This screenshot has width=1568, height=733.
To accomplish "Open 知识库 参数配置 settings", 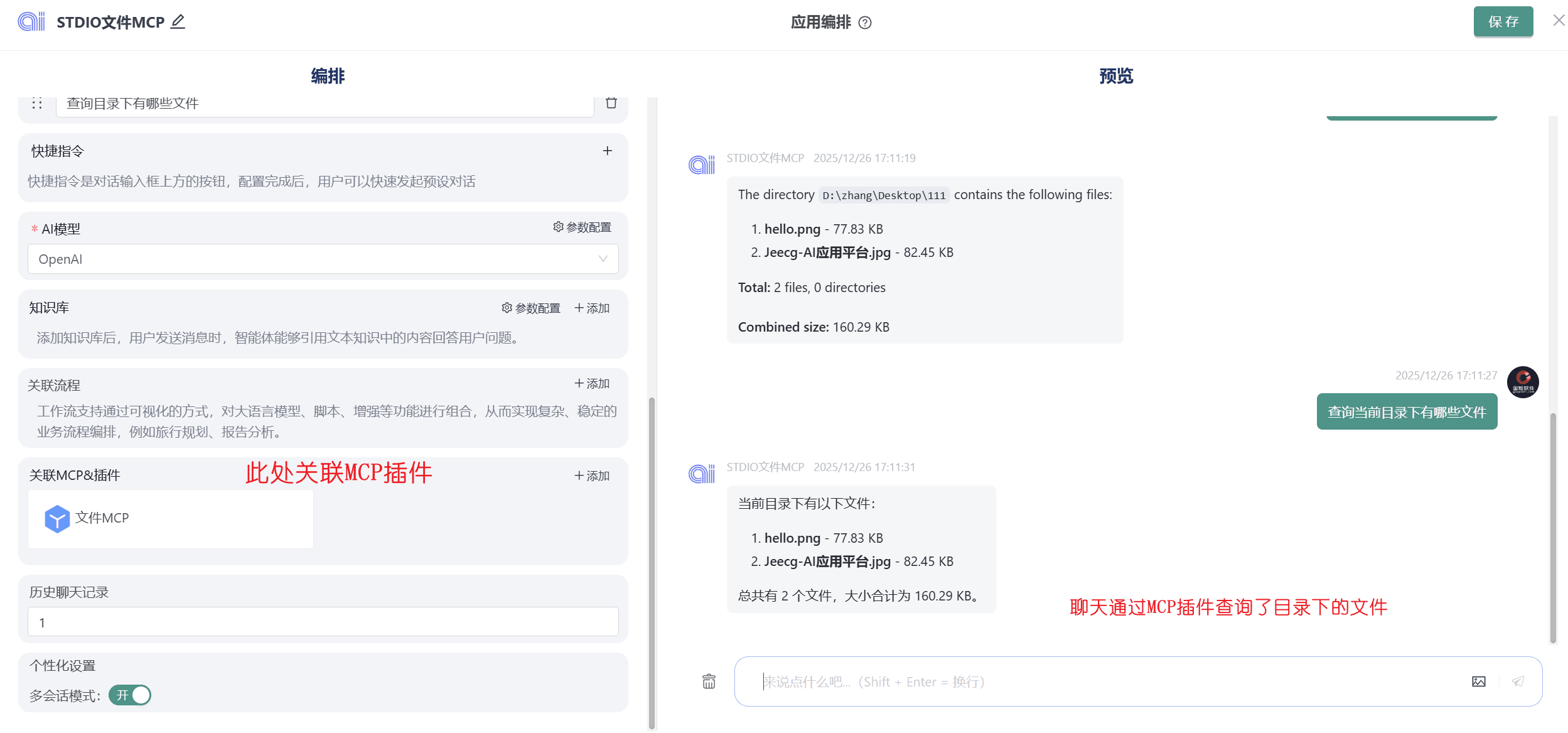I will 530,308.
